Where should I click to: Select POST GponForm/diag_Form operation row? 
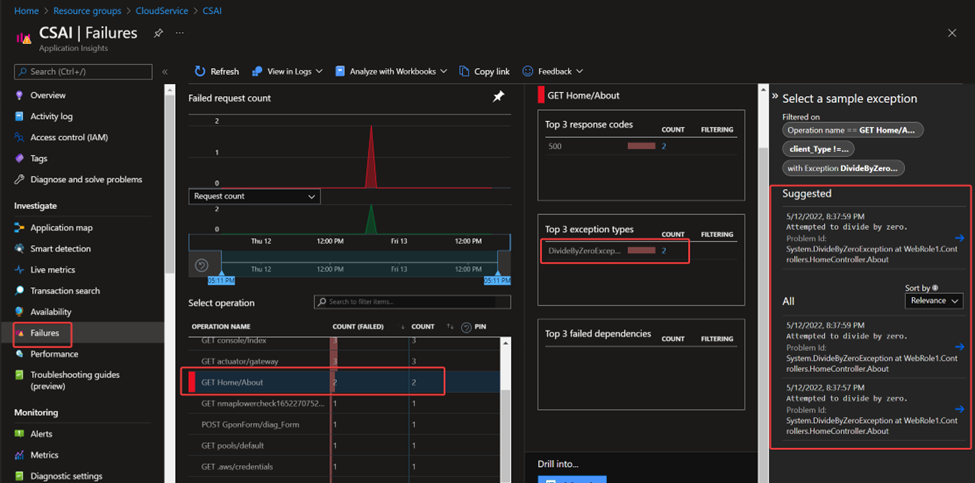pyautogui.click(x=344, y=425)
